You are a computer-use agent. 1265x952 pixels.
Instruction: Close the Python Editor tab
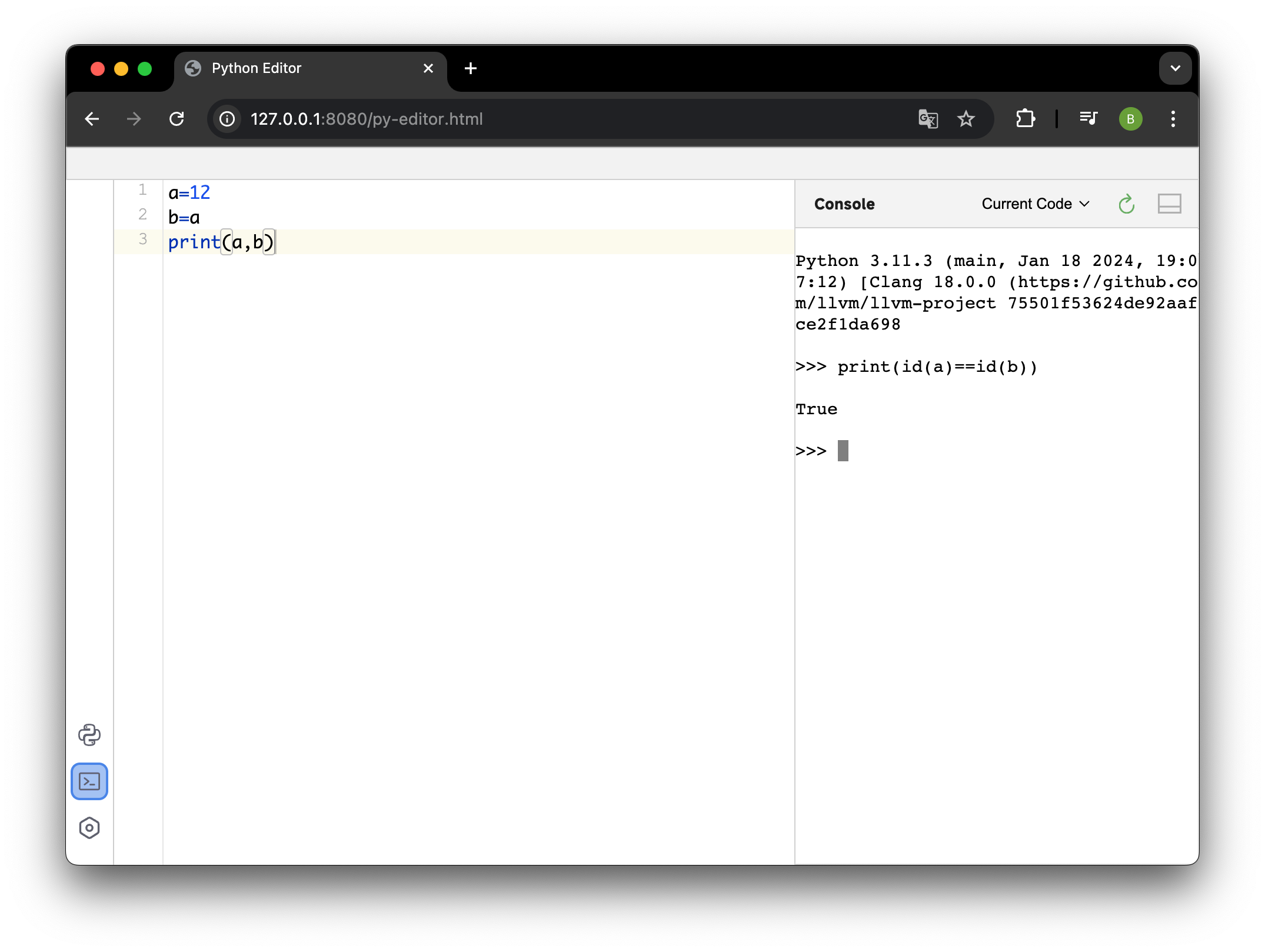click(428, 69)
